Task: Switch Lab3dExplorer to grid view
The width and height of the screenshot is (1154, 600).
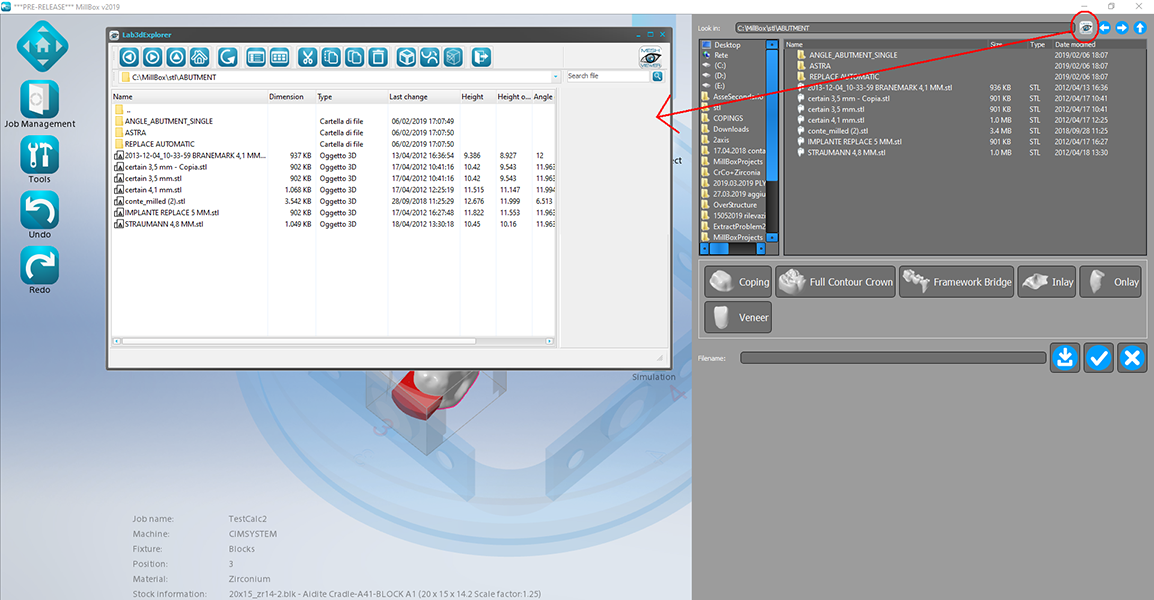Action: pyautogui.click(x=280, y=57)
